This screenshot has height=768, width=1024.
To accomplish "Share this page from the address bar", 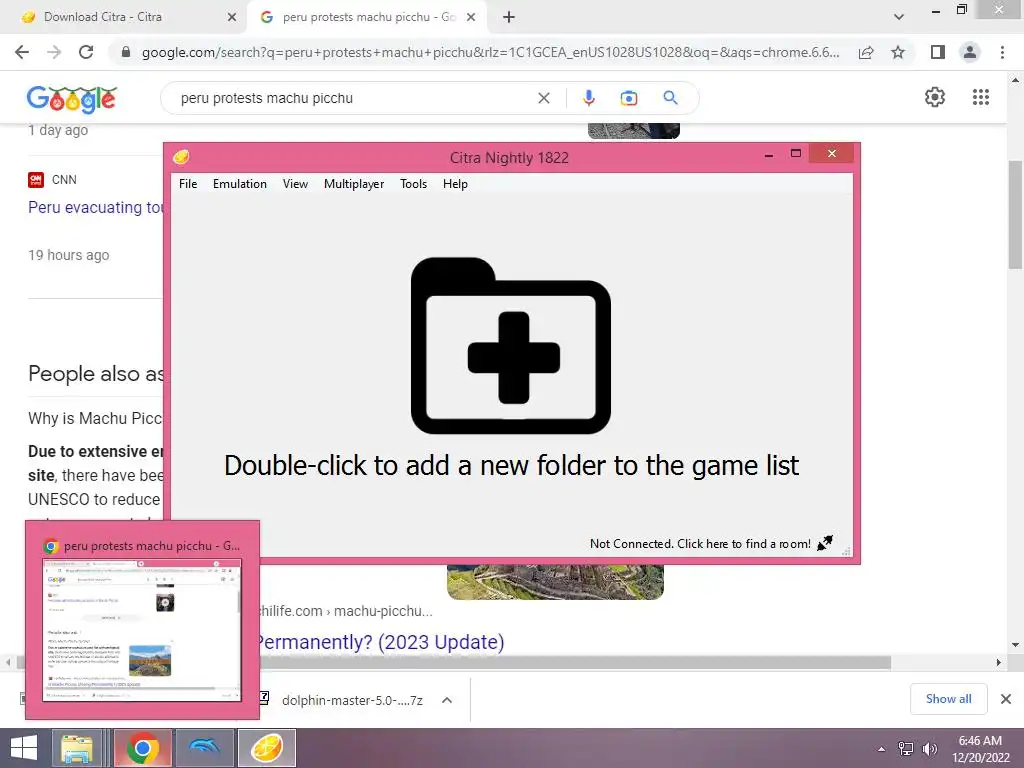I will (x=866, y=52).
